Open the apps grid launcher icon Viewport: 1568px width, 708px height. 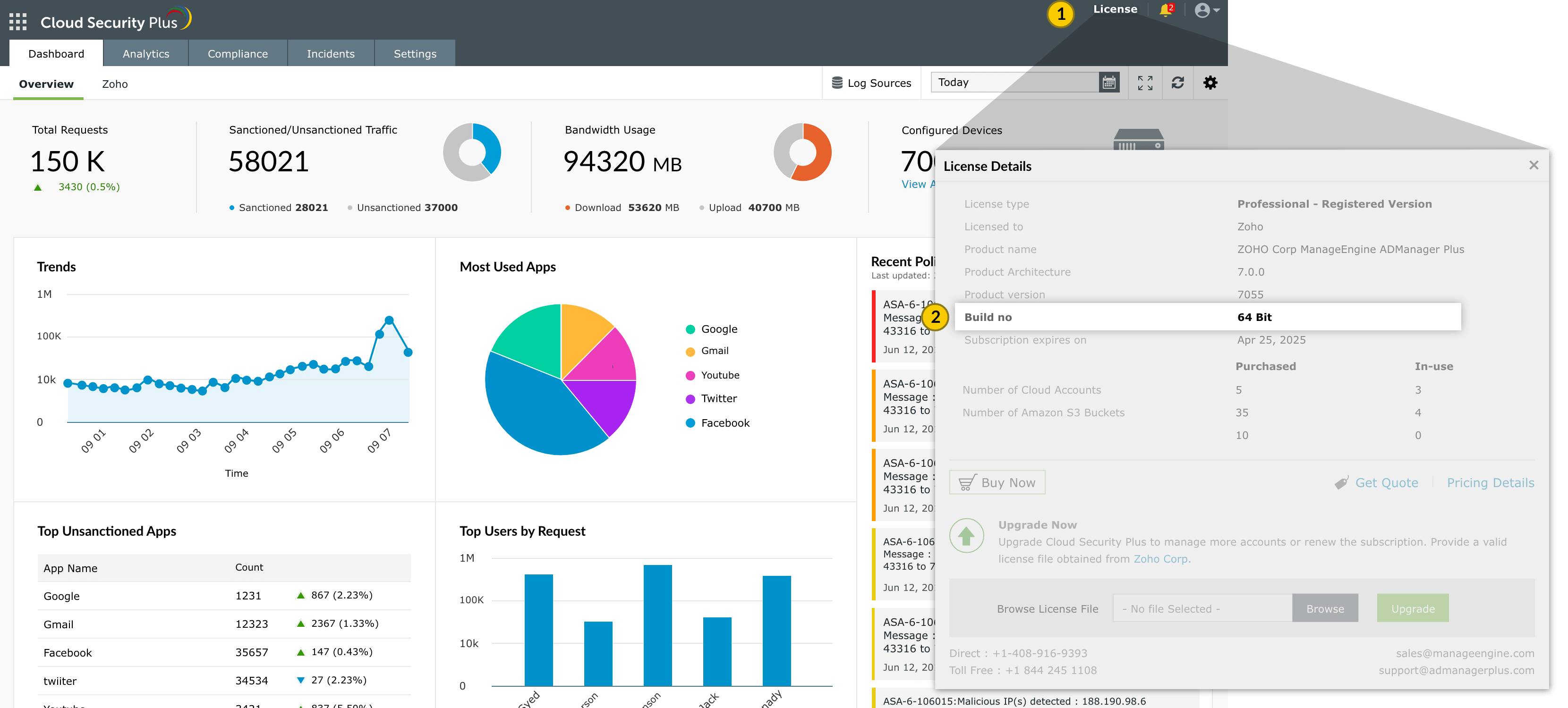point(17,22)
